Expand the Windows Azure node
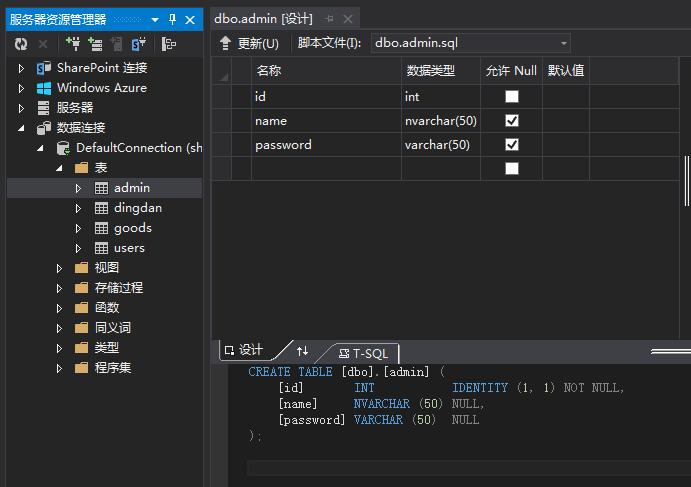The image size is (691, 487). 21,88
